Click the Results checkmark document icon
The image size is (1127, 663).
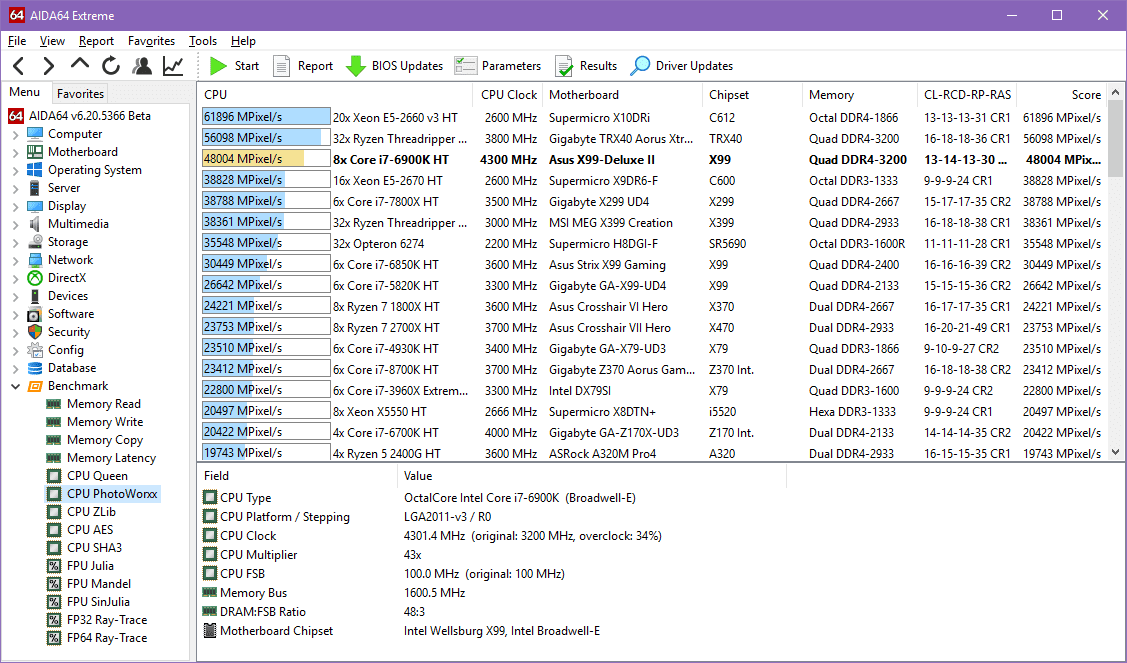point(564,66)
